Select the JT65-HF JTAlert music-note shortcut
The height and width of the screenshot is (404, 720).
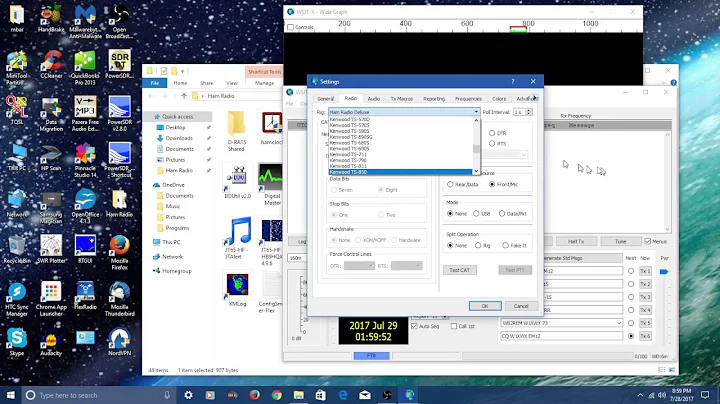pyautogui.click(x=237, y=238)
